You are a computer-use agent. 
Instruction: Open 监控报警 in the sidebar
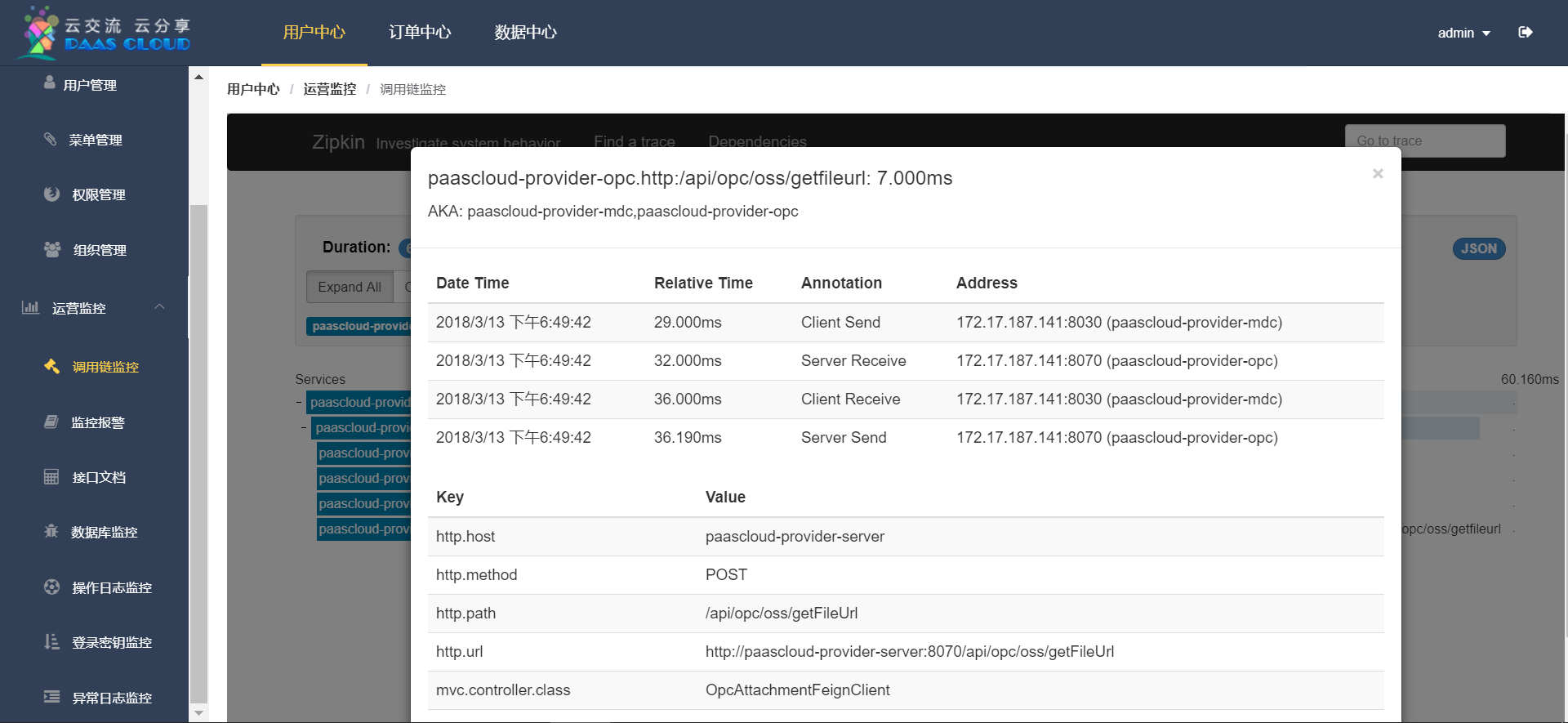[x=98, y=422]
